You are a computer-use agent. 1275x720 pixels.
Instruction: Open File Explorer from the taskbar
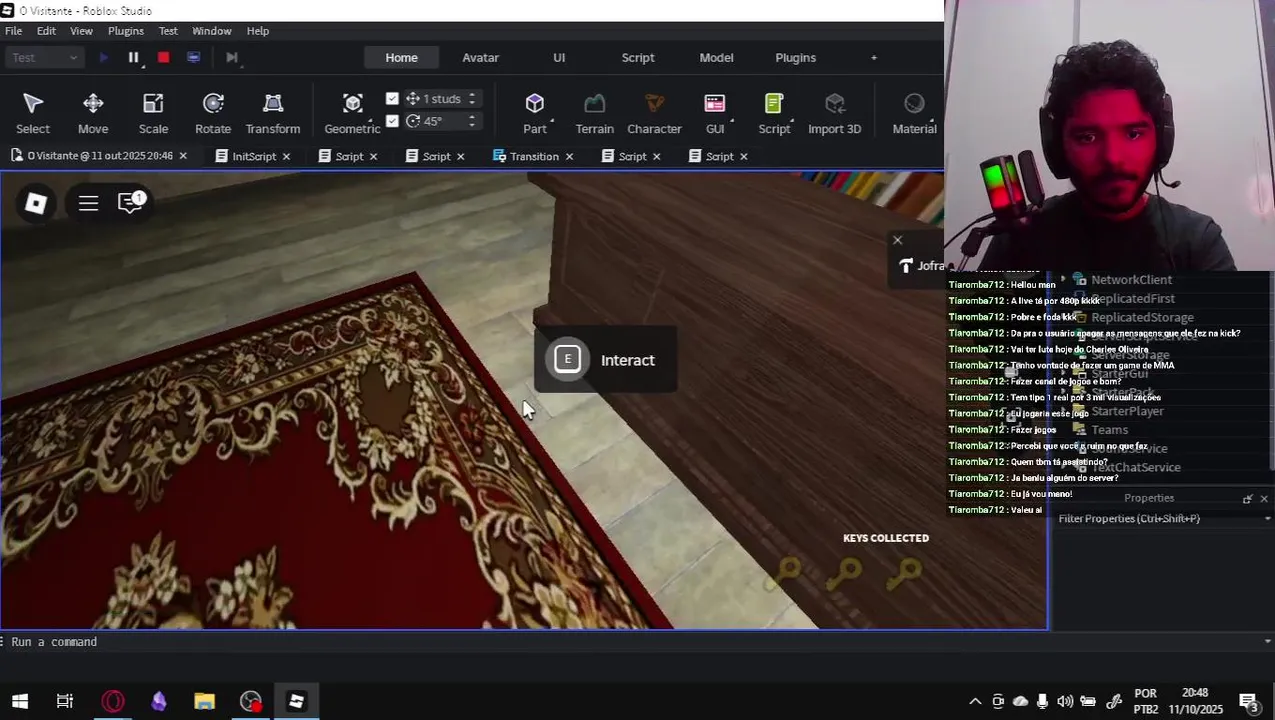(204, 701)
